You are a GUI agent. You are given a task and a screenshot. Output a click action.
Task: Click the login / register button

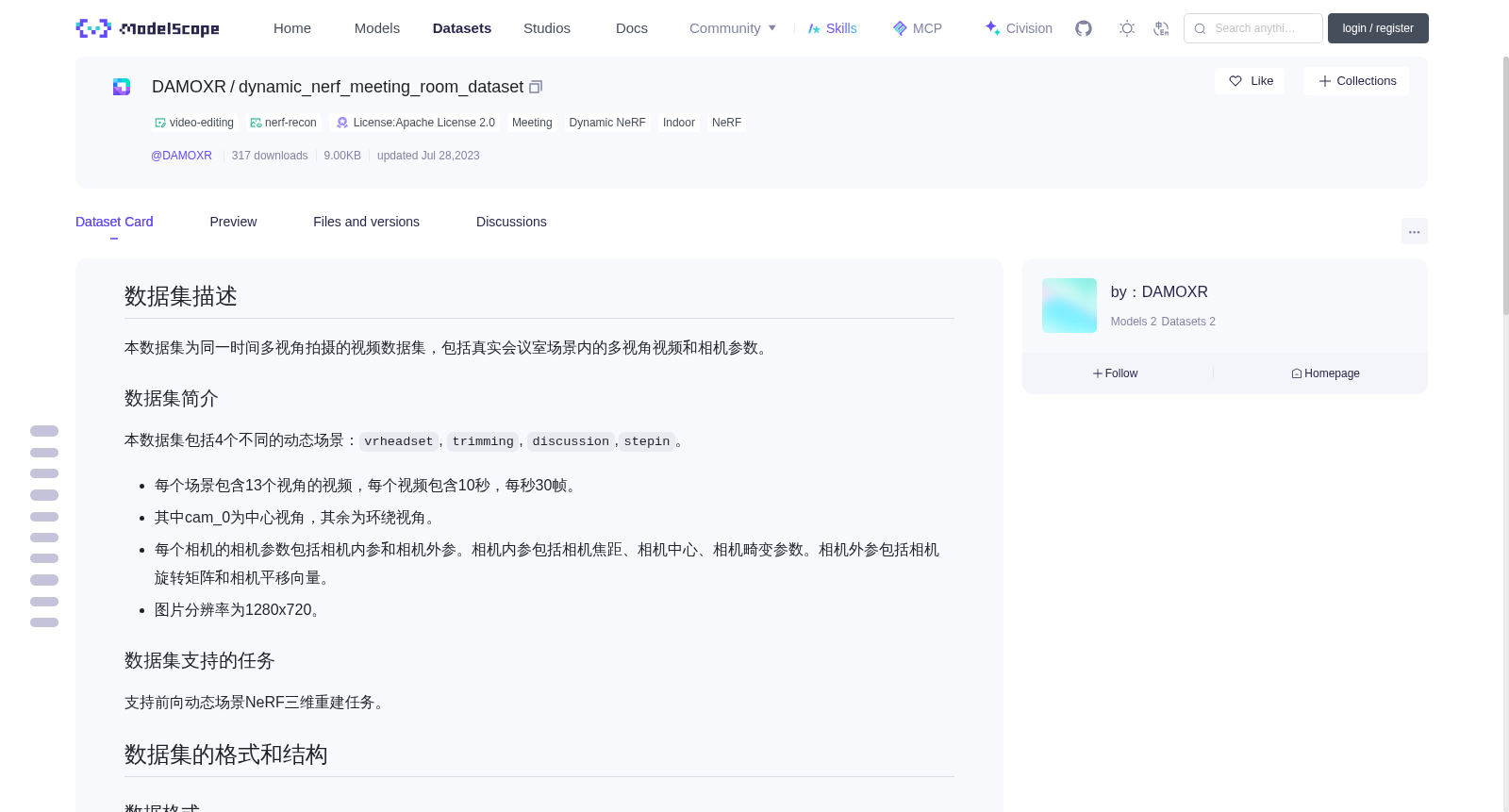[1378, 28]
